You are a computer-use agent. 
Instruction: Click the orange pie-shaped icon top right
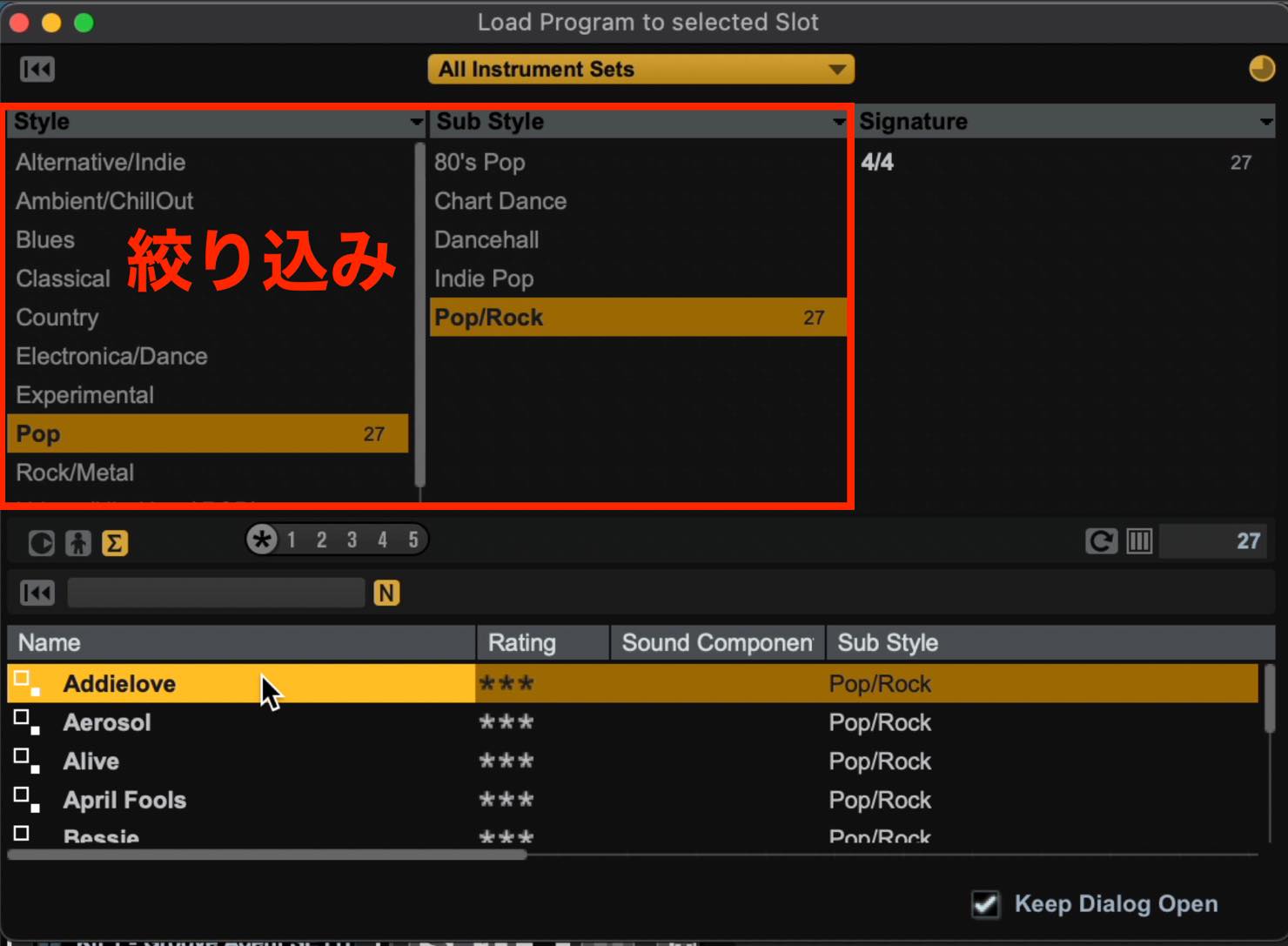[1261, 69]
